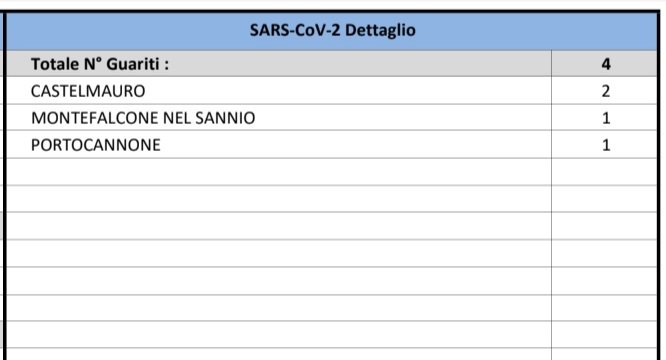666x360 pixels.
Task: Select seventh empty name cell below PORTOCANNONE
Action: point(279,335)
